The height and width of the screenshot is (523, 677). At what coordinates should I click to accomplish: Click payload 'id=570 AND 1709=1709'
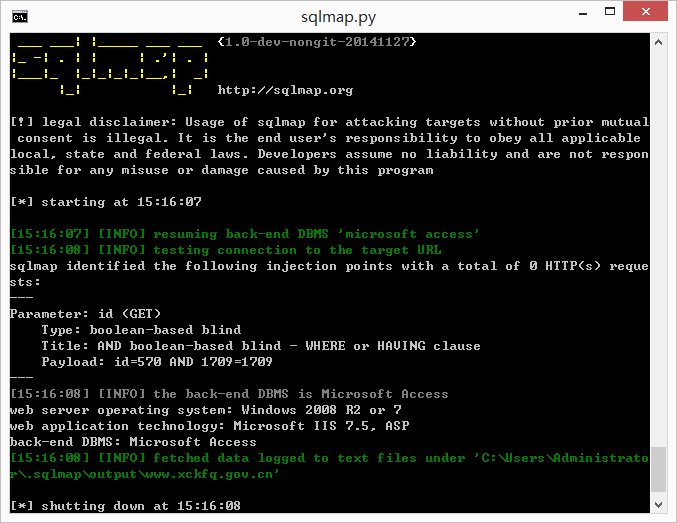[193, 362]
